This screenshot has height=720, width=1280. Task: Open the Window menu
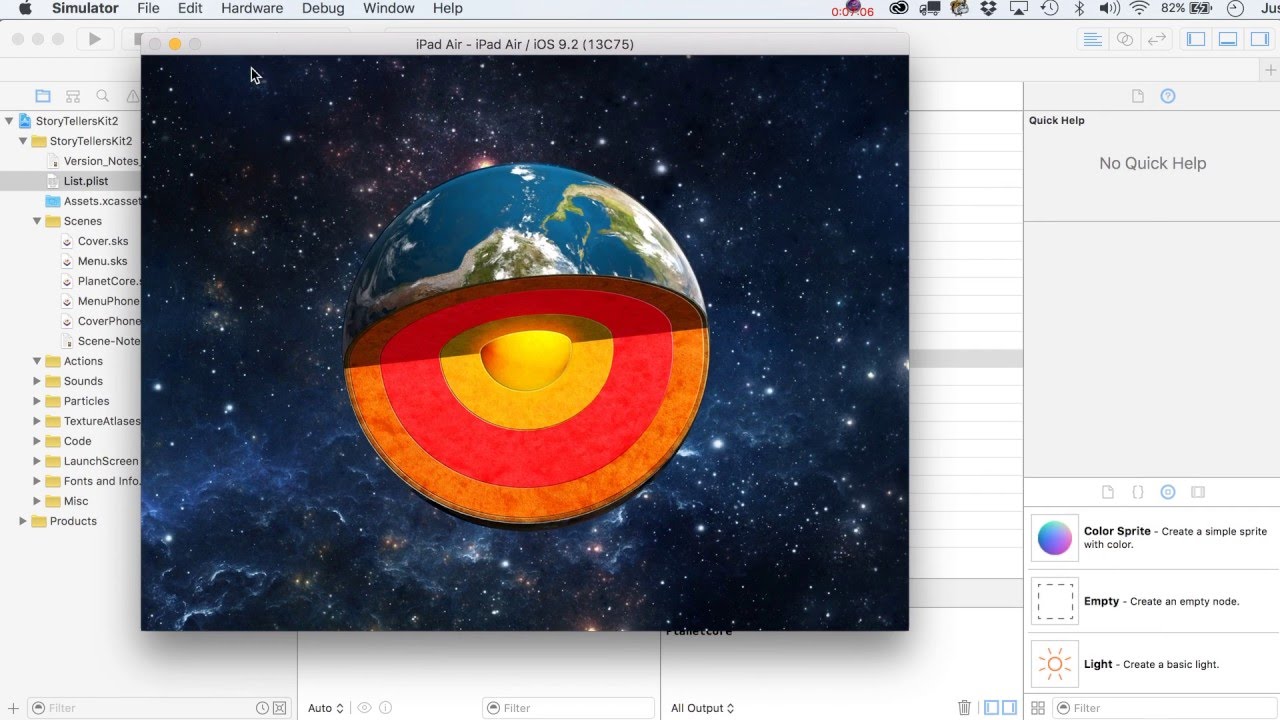(388, 8)
